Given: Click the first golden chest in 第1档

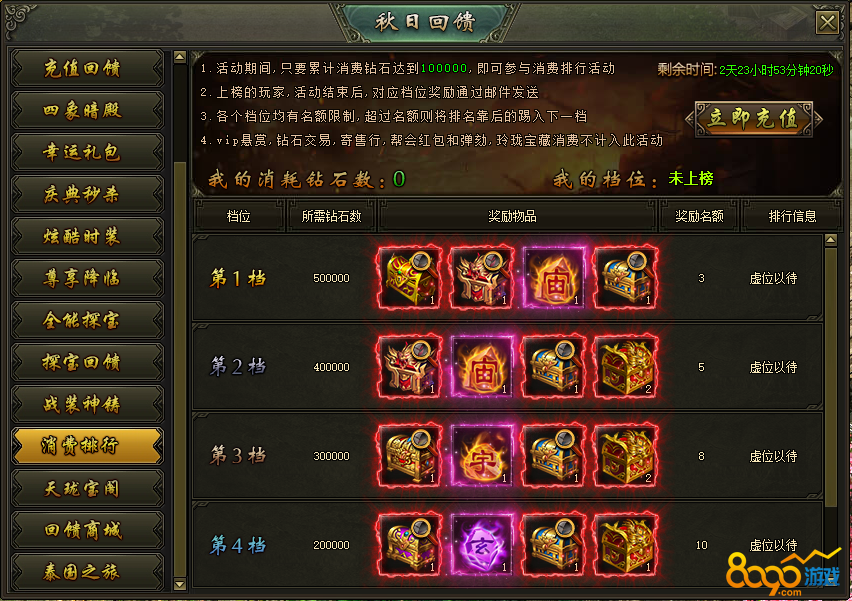Looking at the screenshot, I should click(x=409, y=278).
